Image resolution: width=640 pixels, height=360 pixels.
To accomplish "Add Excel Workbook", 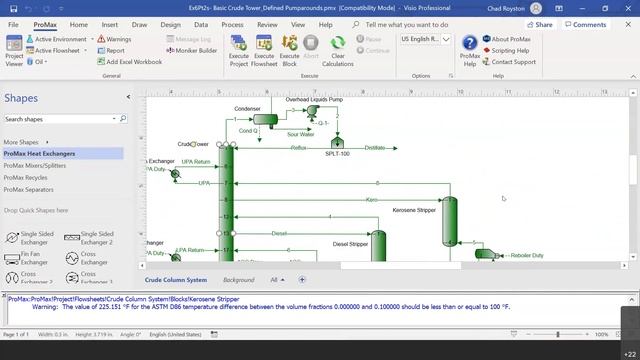I will (x=130, y=62).
